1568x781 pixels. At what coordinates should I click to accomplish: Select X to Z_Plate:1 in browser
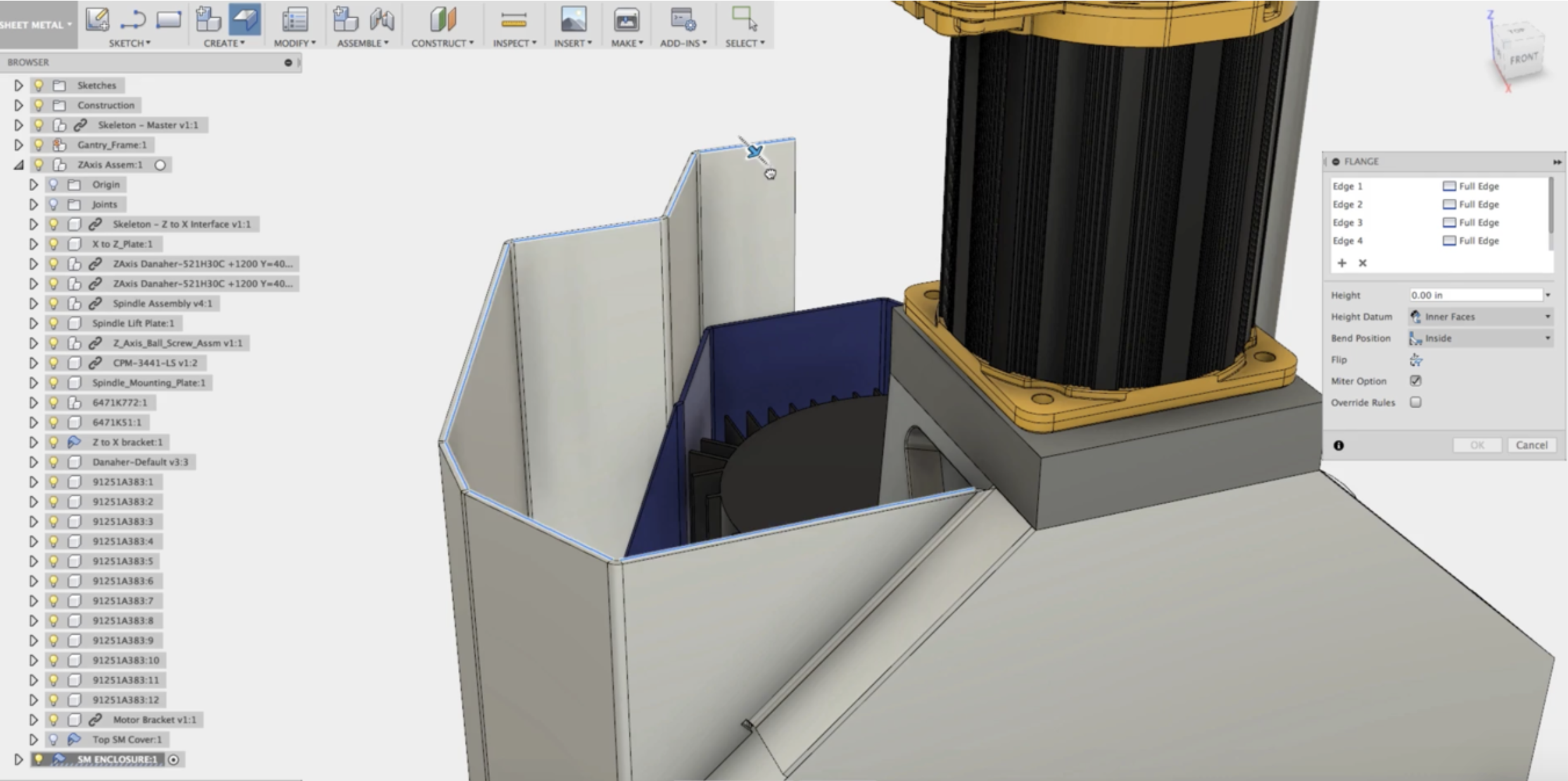click(122, 244)
